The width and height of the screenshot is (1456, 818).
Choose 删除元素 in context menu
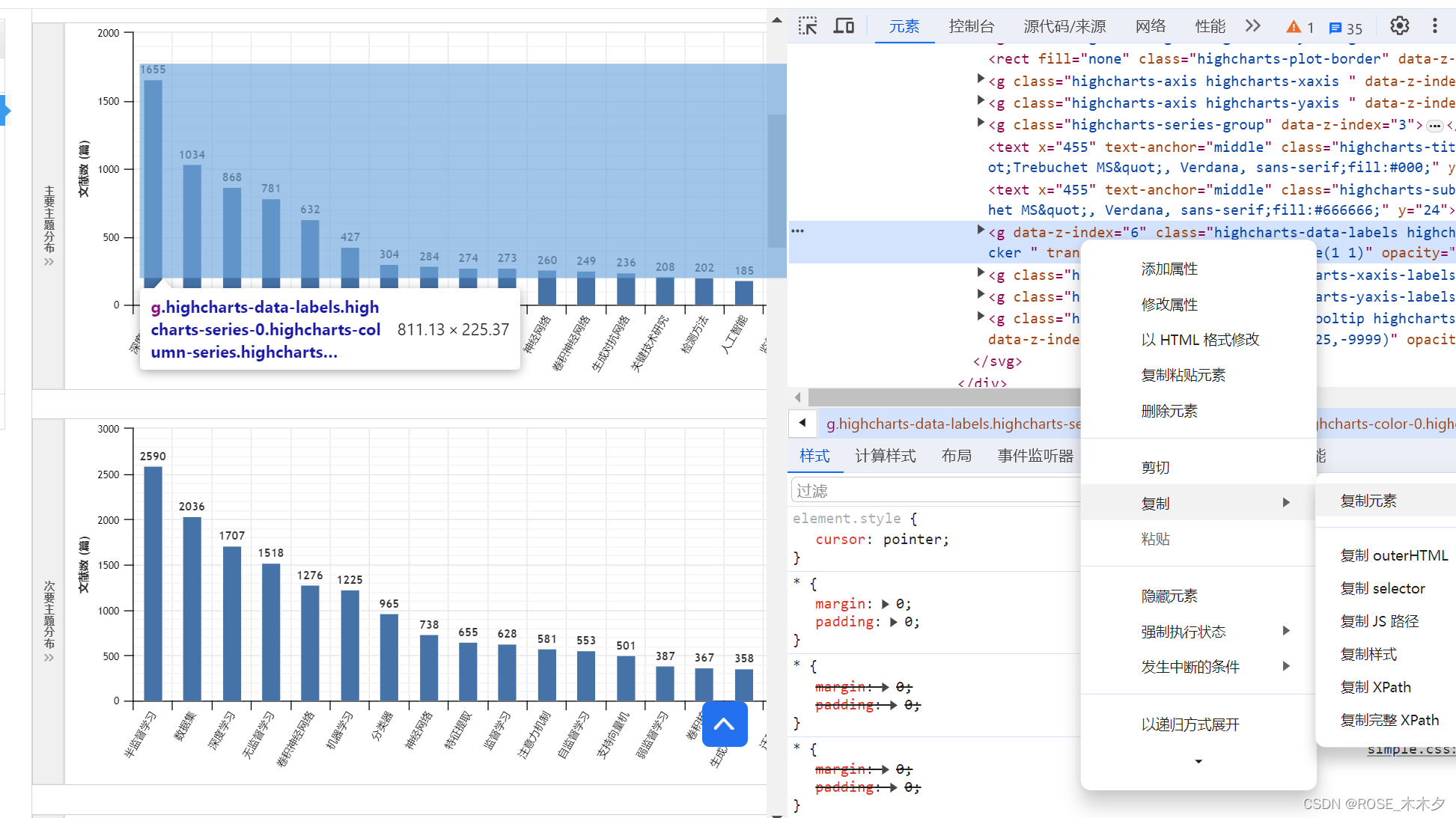1169,411
